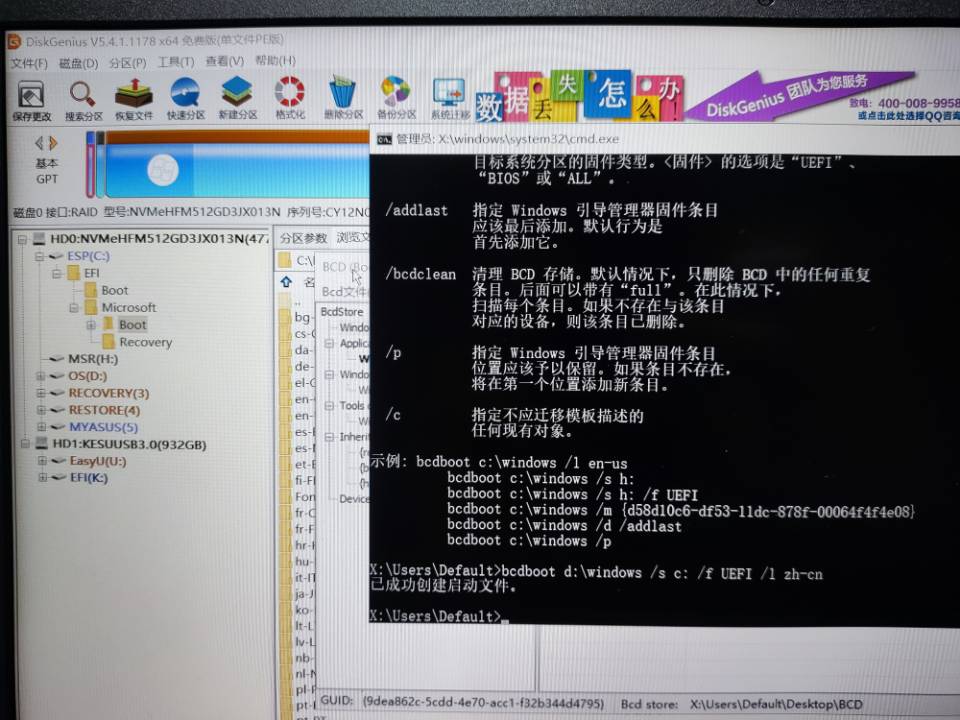Click the 搜索分区 search partition icon
Image resolution: width=960 pixels, height=720 pixels.
[83, 100]
